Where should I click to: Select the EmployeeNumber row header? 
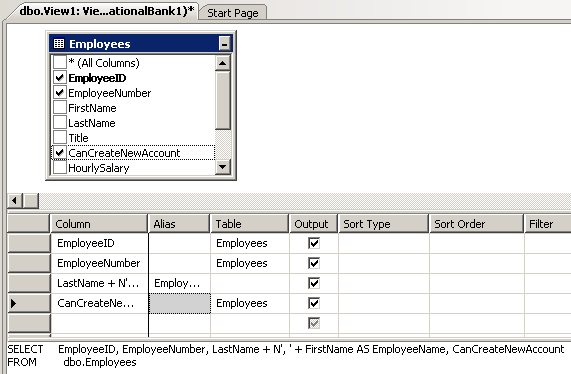[29, 263]
